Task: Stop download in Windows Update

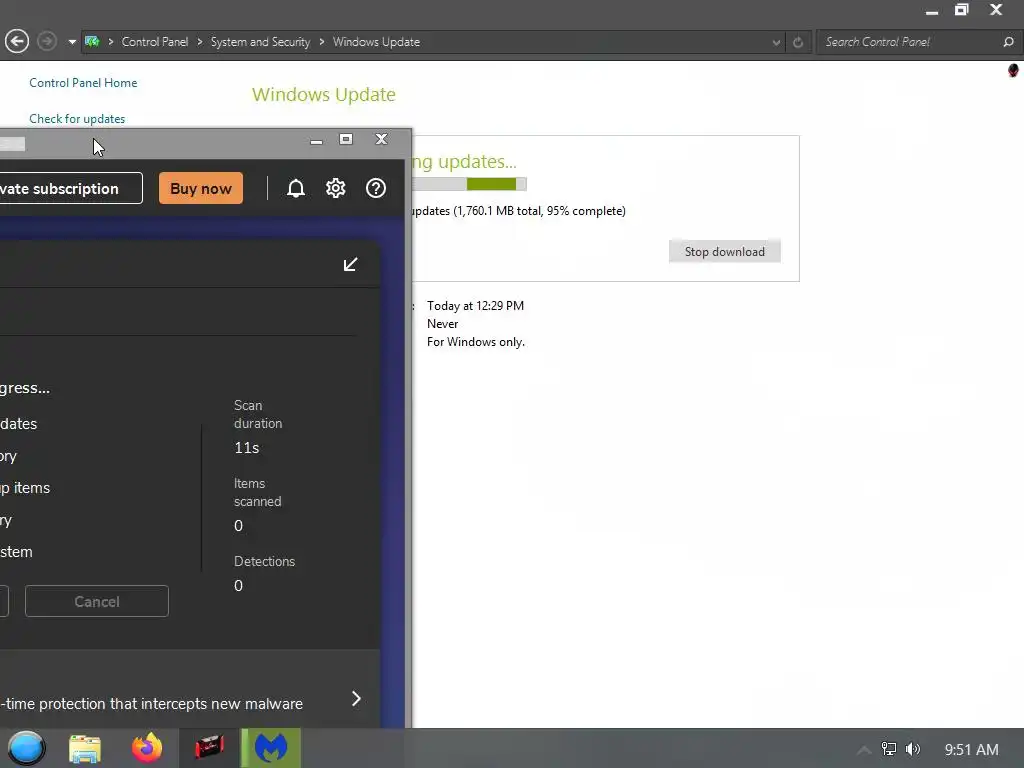Action: (724, 251)
